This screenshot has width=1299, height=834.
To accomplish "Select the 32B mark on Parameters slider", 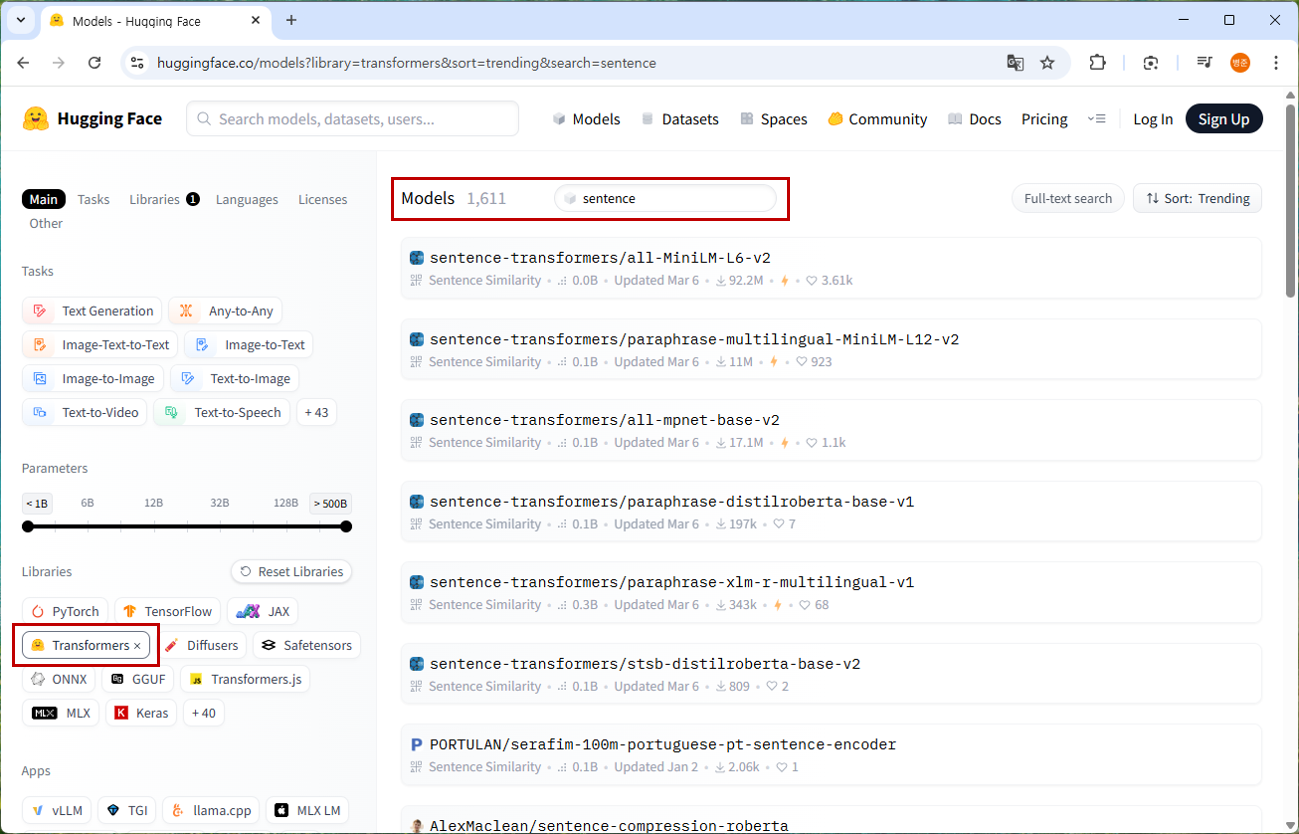I will tap(219, 503).
